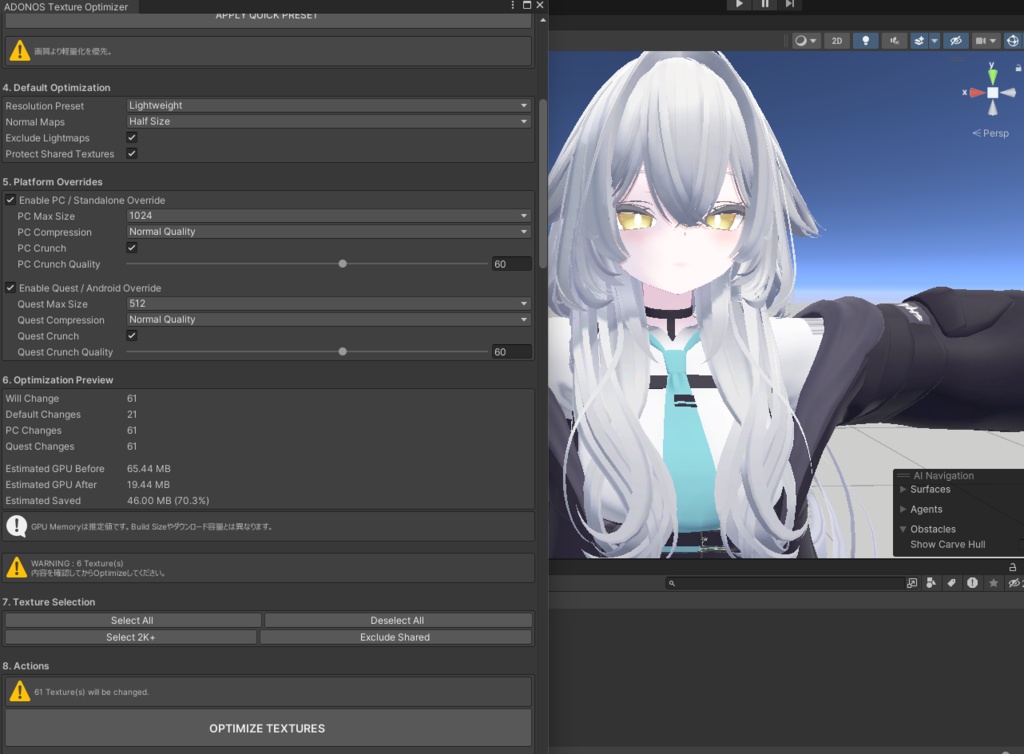This screenshot has width=1024, height=754.
Task: Click the PC Crunch Quality slider handle
Action: [342, 264]
